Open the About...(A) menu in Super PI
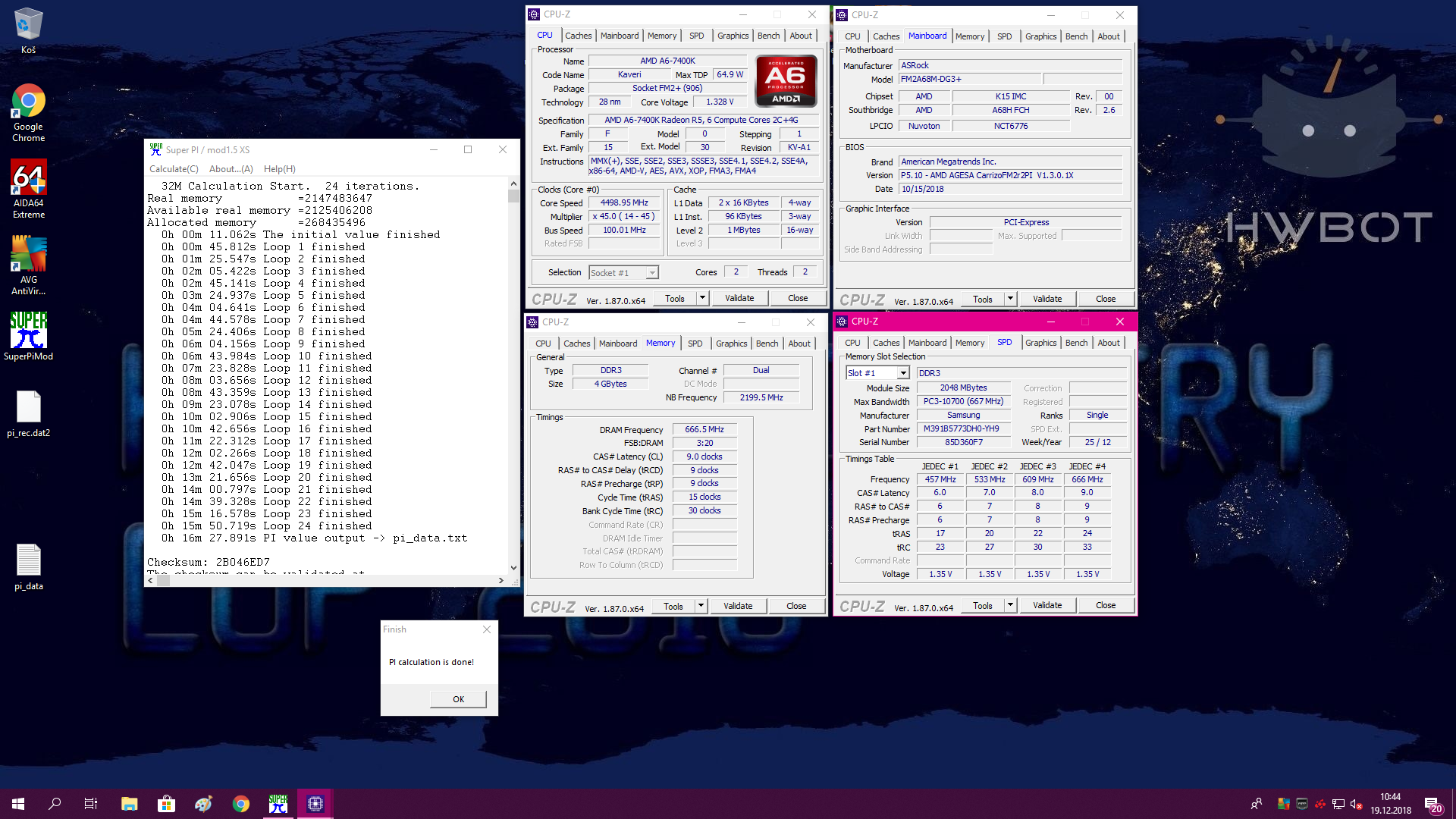The height and width of the screenshot is (819, 1456). coord(231,169)
